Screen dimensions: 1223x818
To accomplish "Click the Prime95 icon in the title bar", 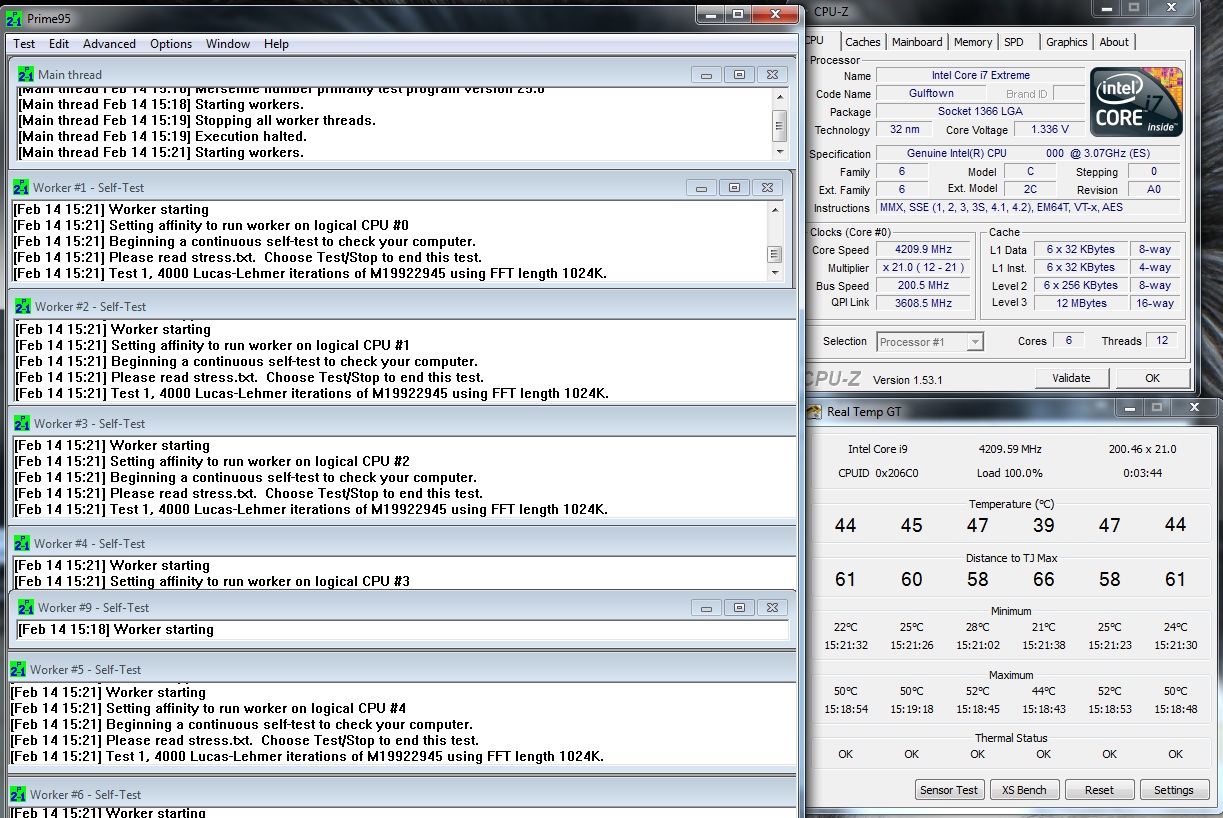I will click(x=15, y=18).
